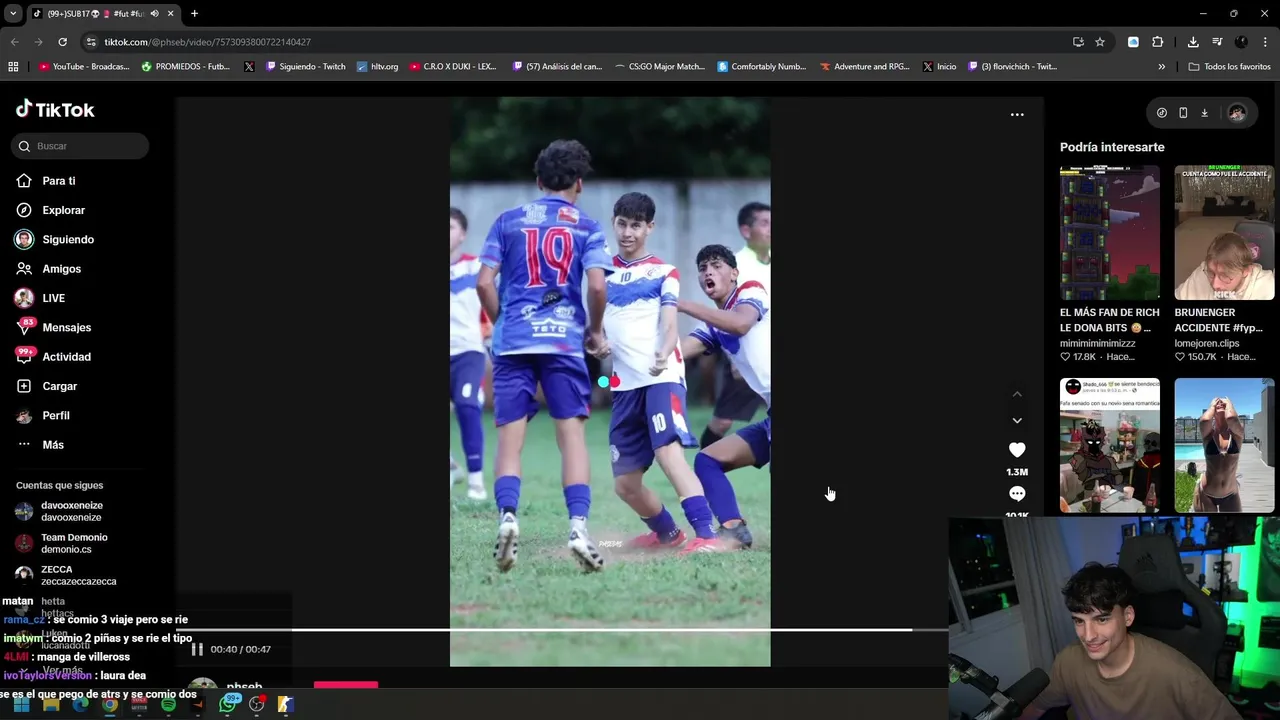
Task: Mute the tab via speaker icon
Action: 154,14
